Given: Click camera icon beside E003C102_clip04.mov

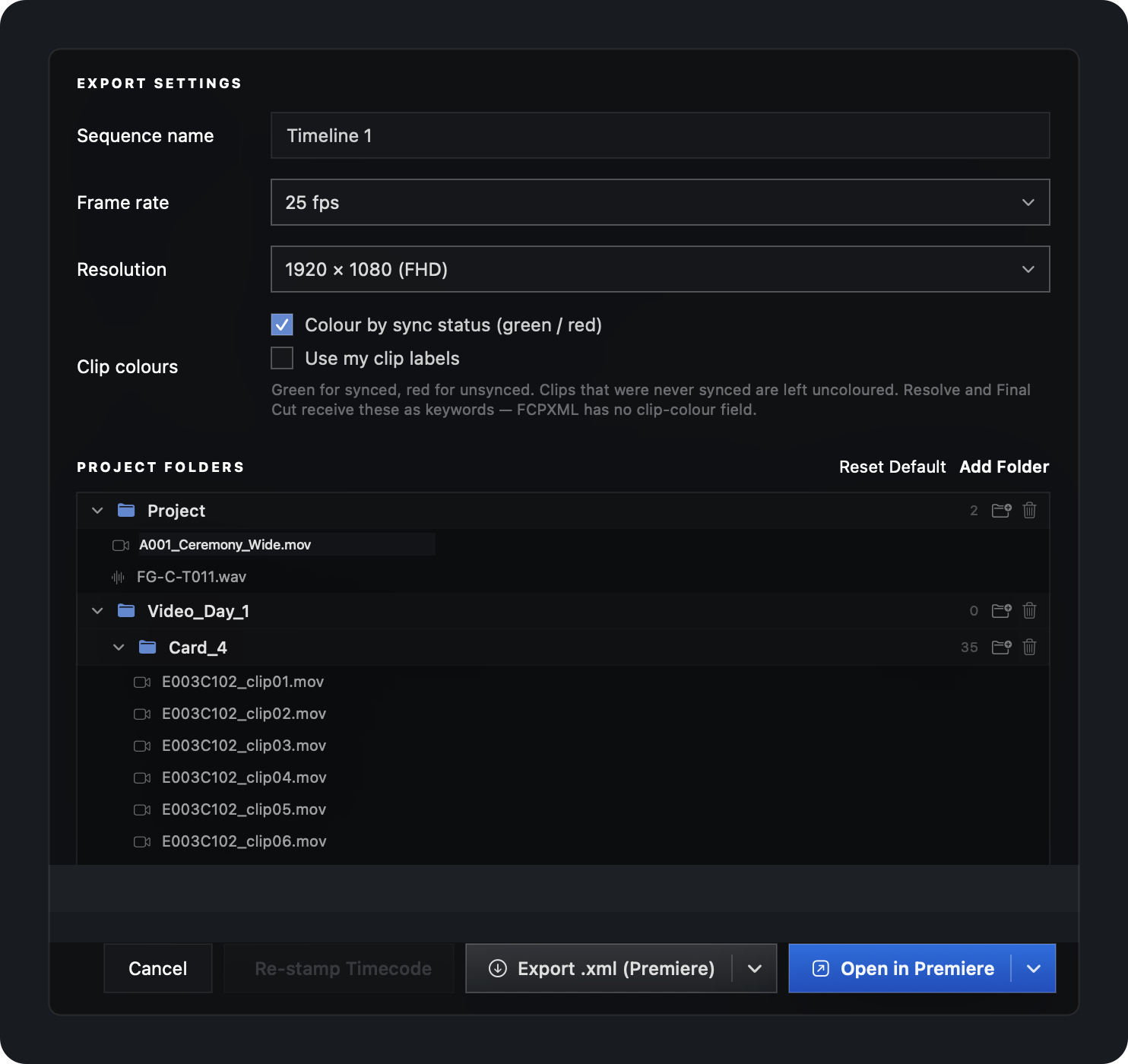Looking at the screenshot, I should (142, 777).
